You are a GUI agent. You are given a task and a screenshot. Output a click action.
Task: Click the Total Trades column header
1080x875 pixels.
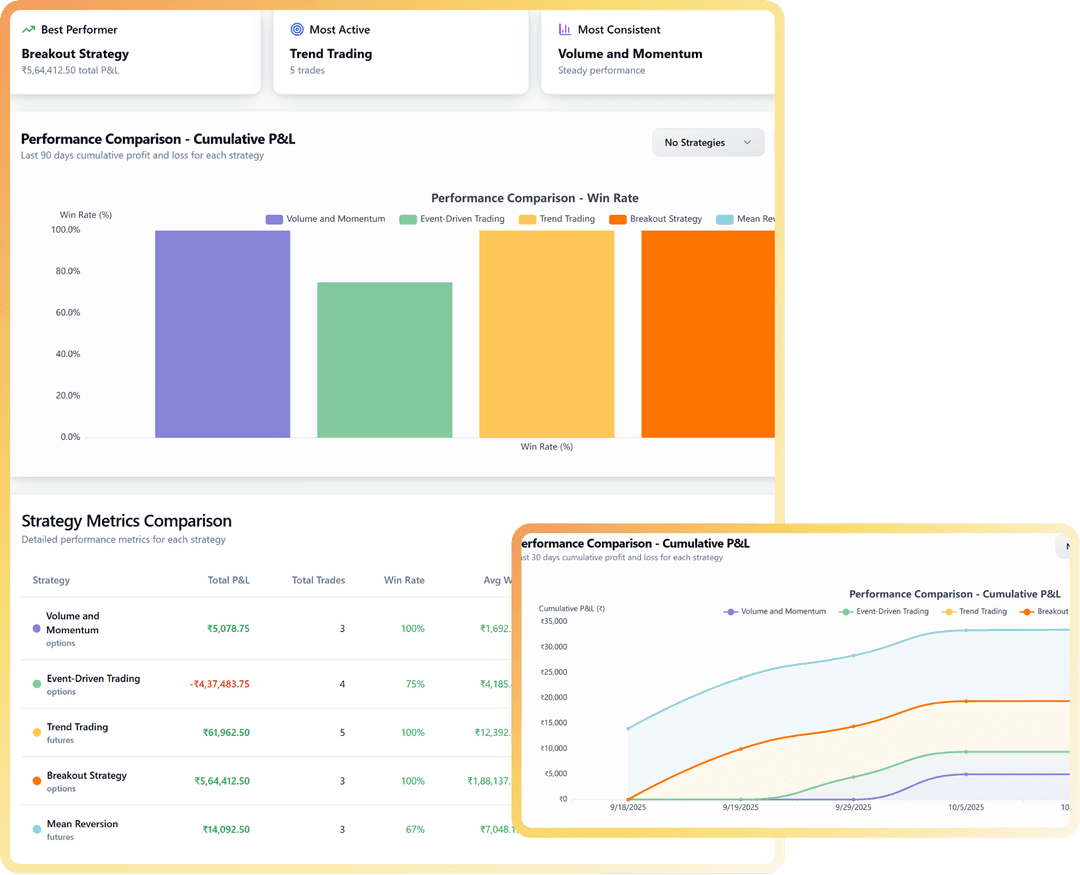click(x=318, y=580)
